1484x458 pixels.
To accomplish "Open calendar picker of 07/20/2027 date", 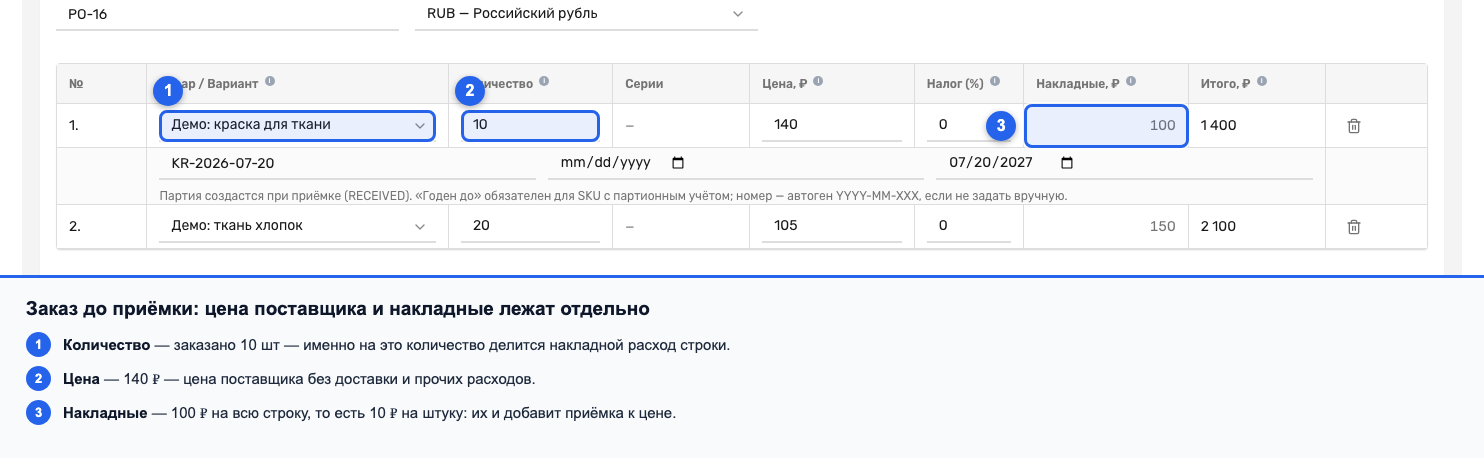I will tap(1066, 162).
